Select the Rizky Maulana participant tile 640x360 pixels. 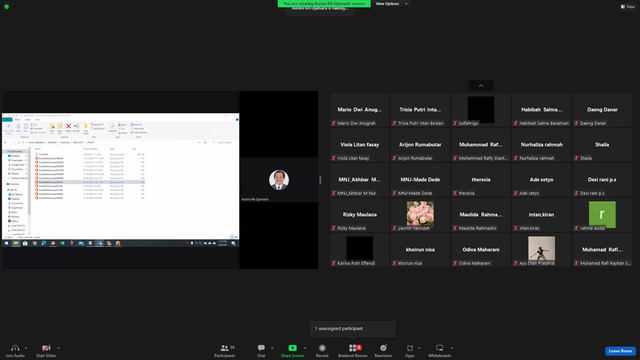coord(360,215)
